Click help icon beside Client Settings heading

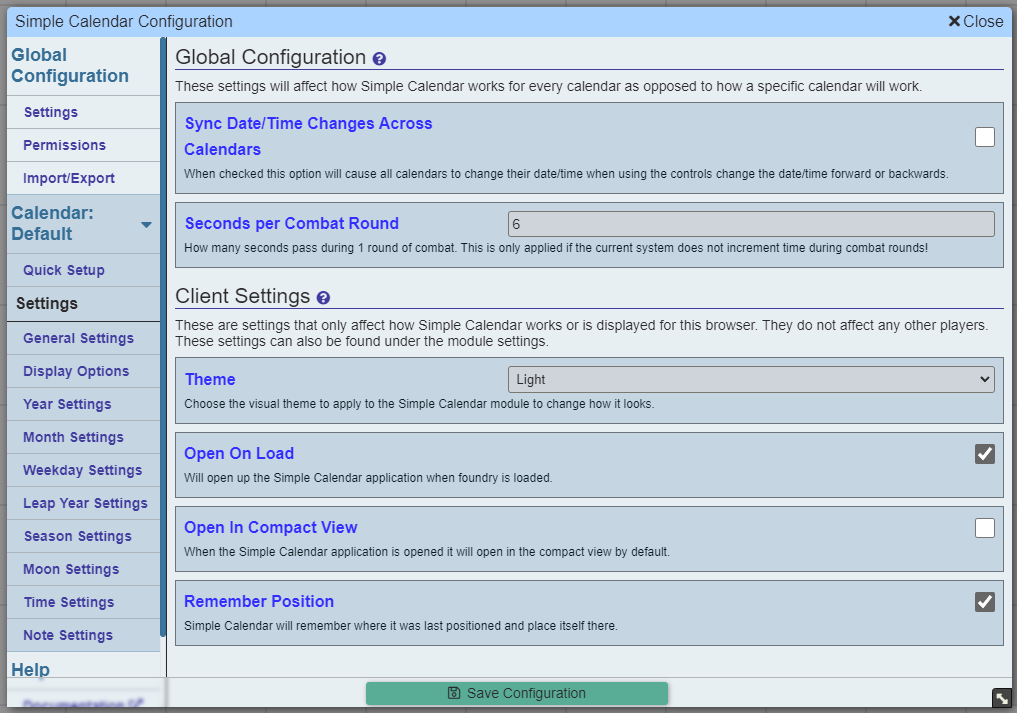pyautogui.click(x=323, y=298)
